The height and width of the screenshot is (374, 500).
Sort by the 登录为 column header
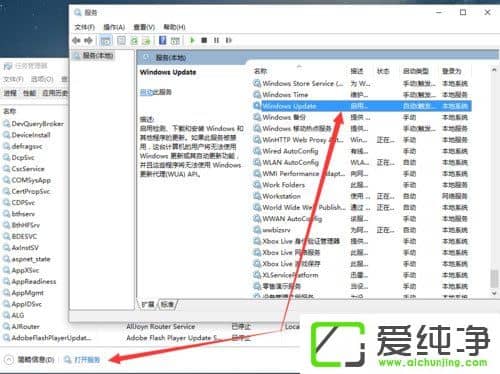[x=451, y=71]
